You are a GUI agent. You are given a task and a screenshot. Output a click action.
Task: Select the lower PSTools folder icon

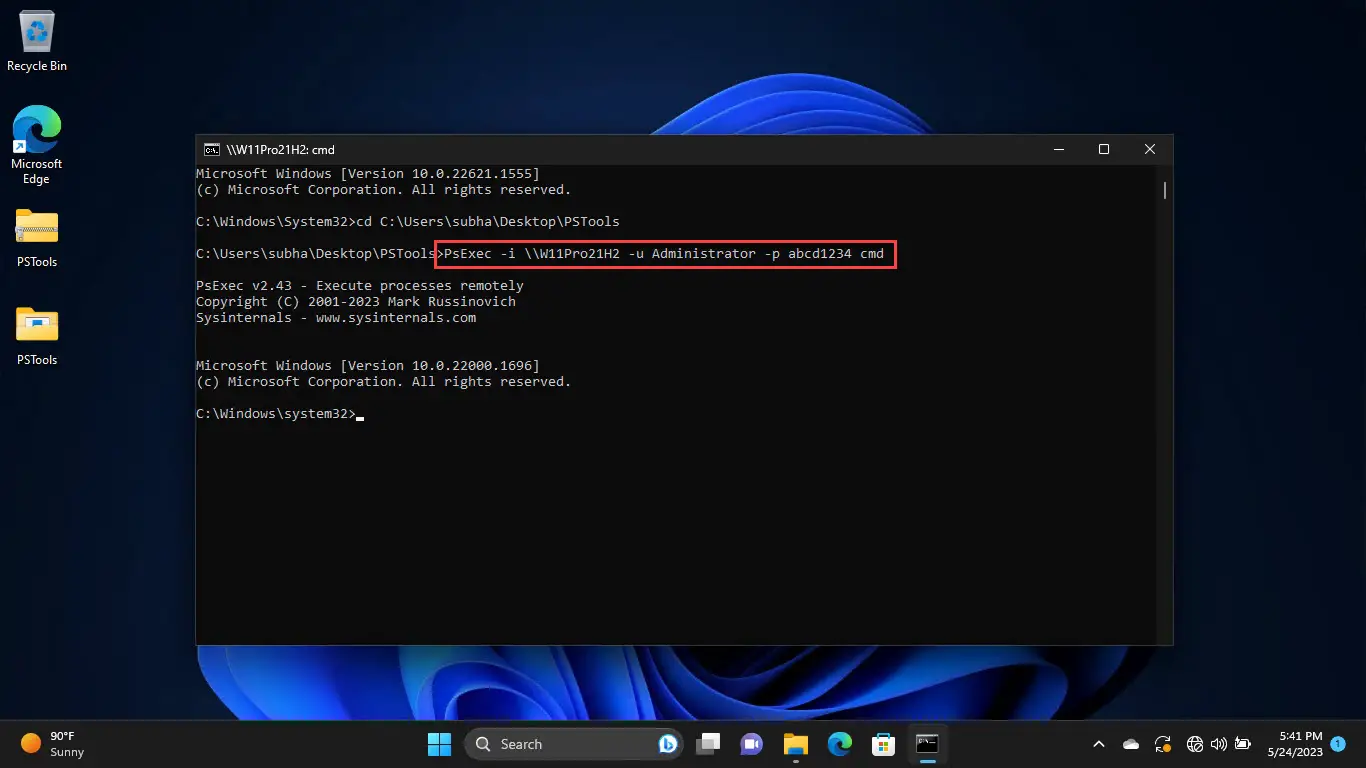point(37,336)
